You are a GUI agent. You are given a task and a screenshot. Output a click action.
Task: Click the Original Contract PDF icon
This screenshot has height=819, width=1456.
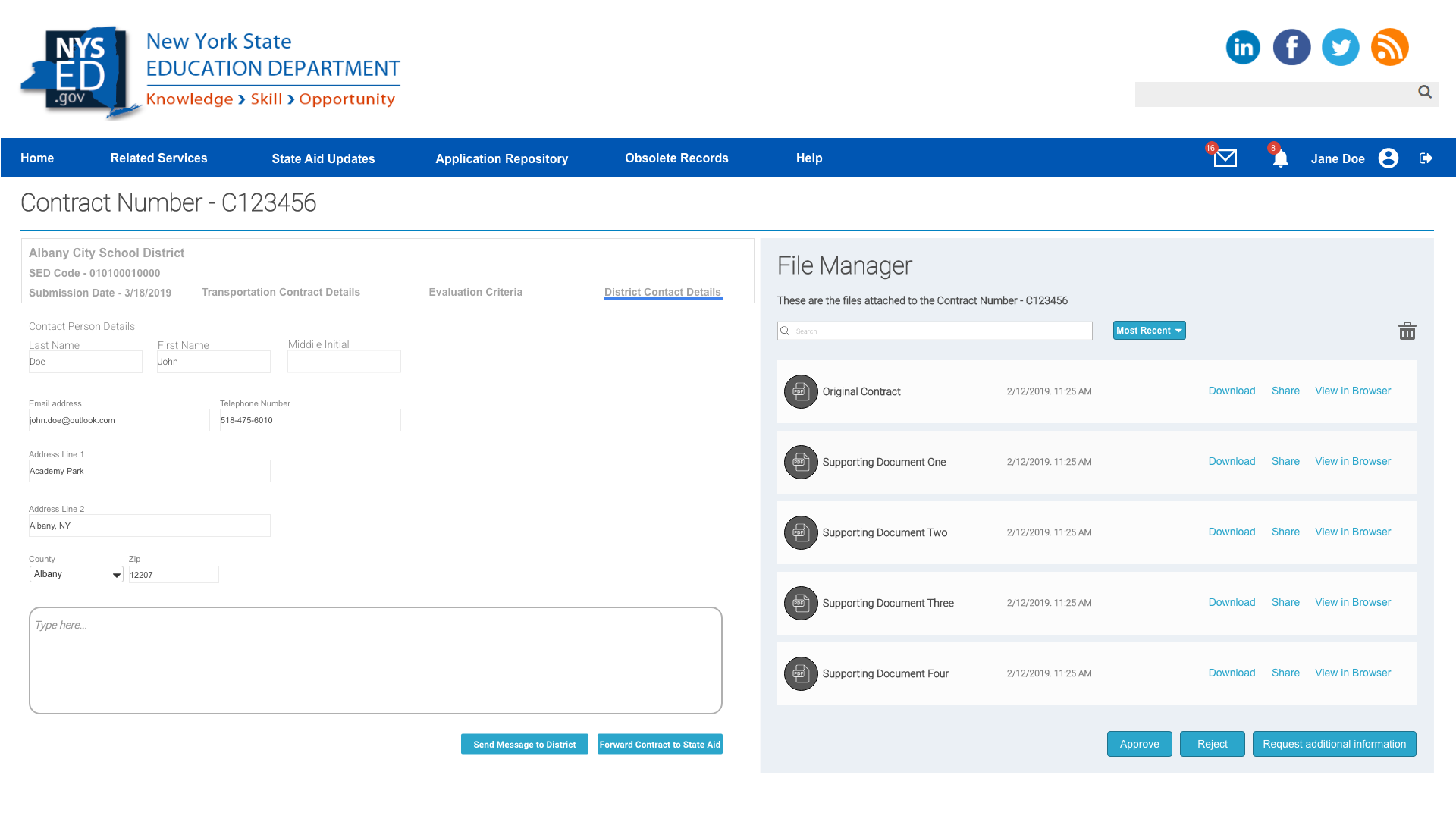[x=801, y=391]
